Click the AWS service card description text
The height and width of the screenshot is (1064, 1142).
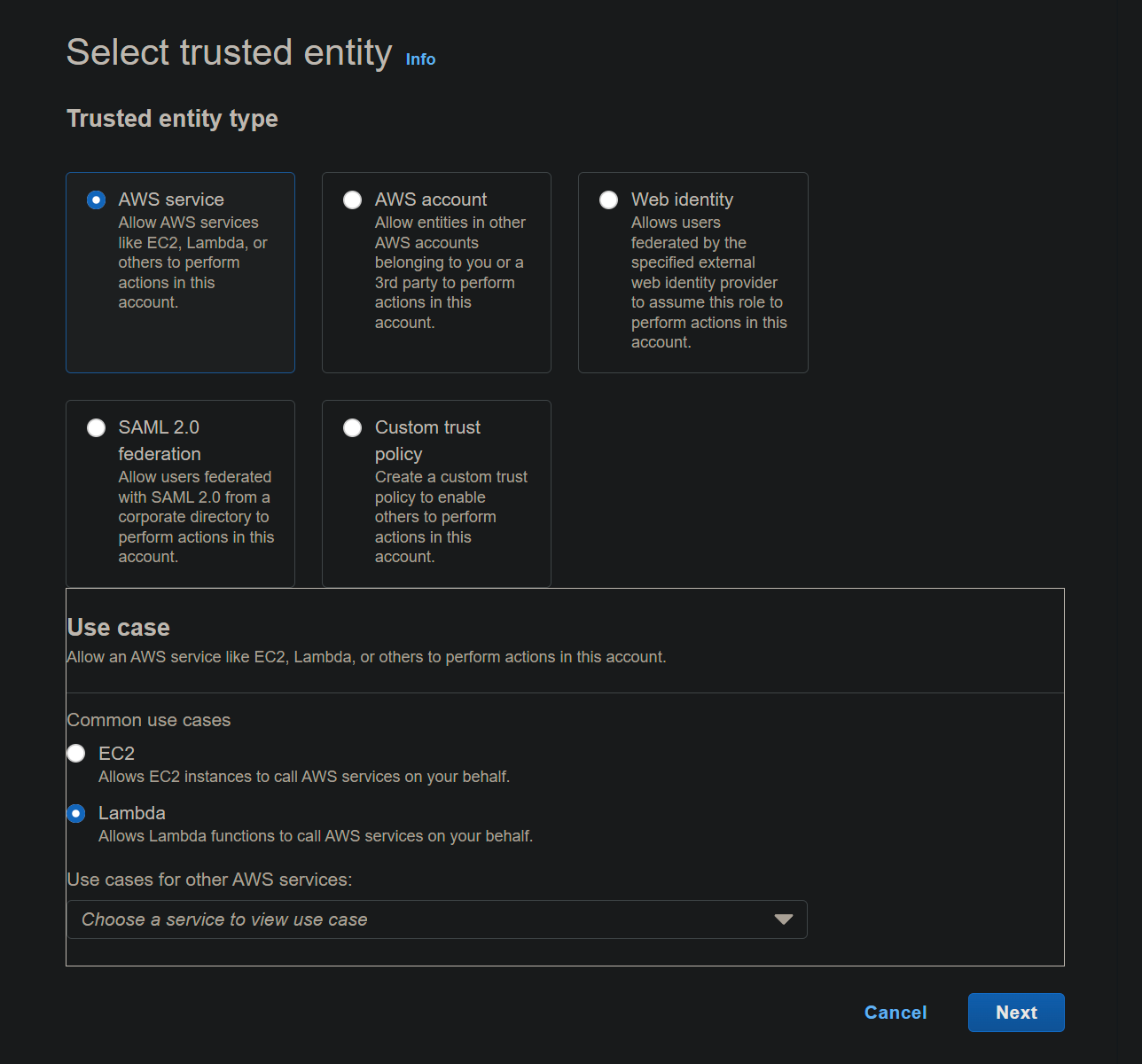(x=192, y=262)
